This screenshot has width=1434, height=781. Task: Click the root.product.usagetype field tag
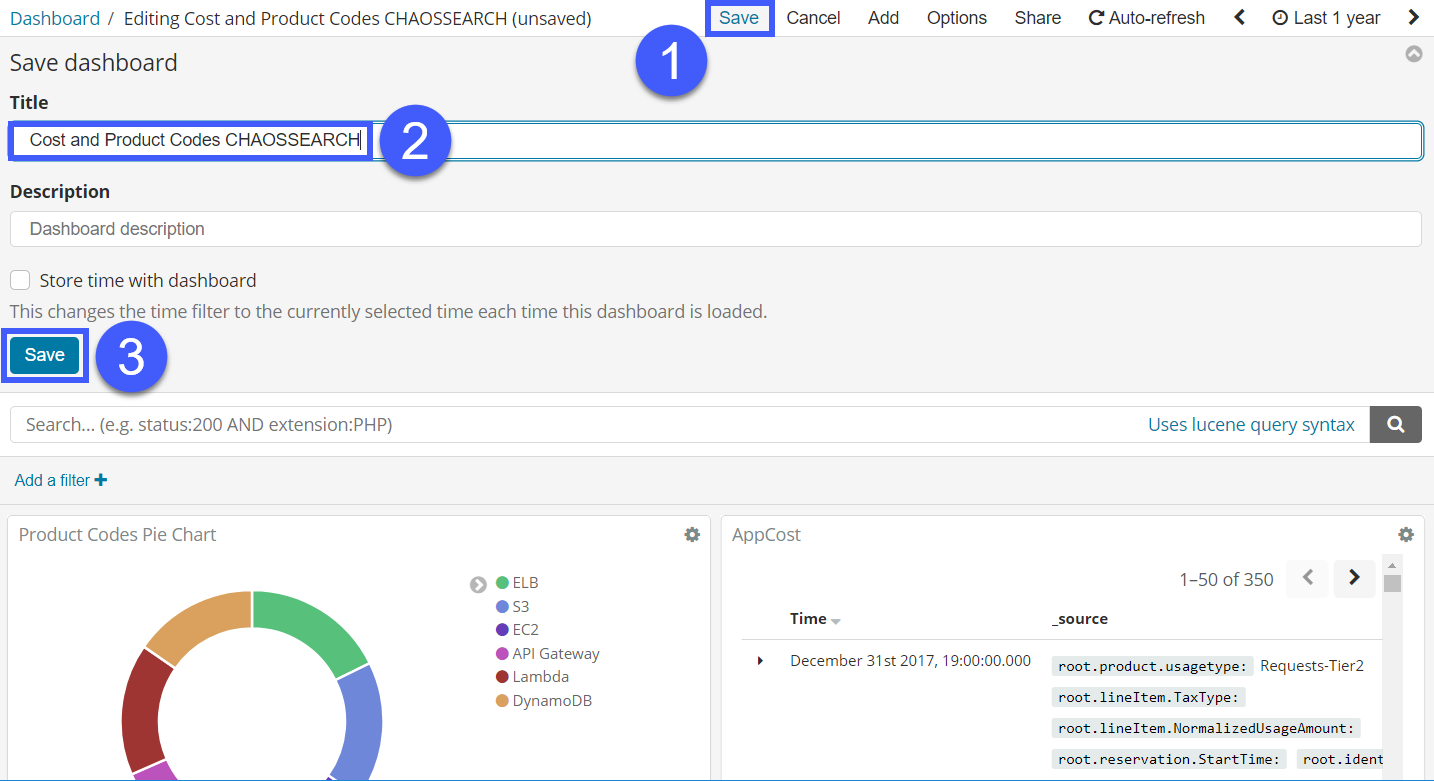point(1152,666)
